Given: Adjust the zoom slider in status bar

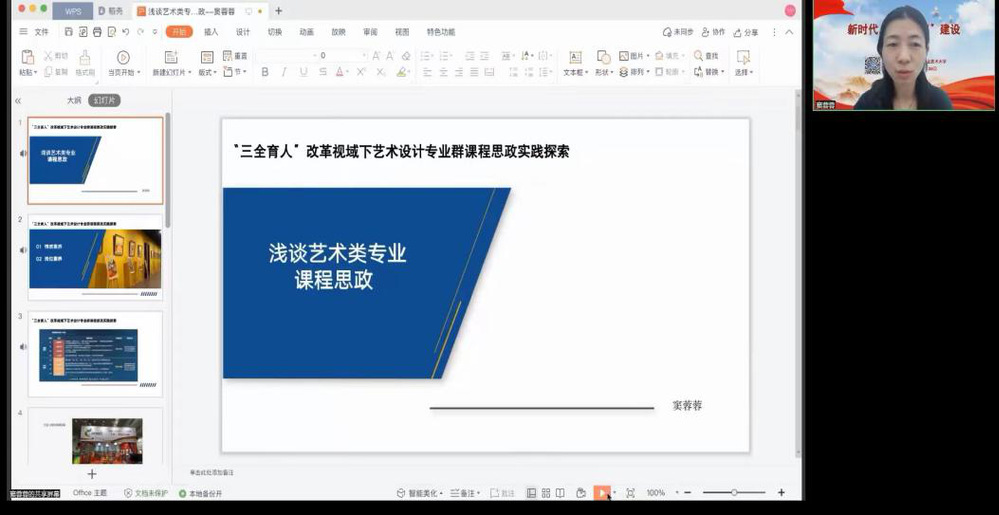Looking at the screenshot, I should 734,493.
